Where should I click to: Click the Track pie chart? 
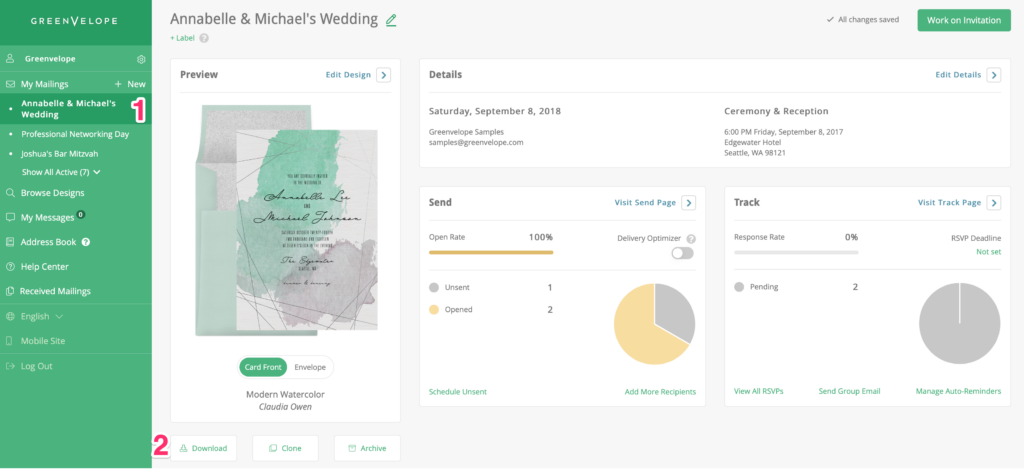point(959,324)
